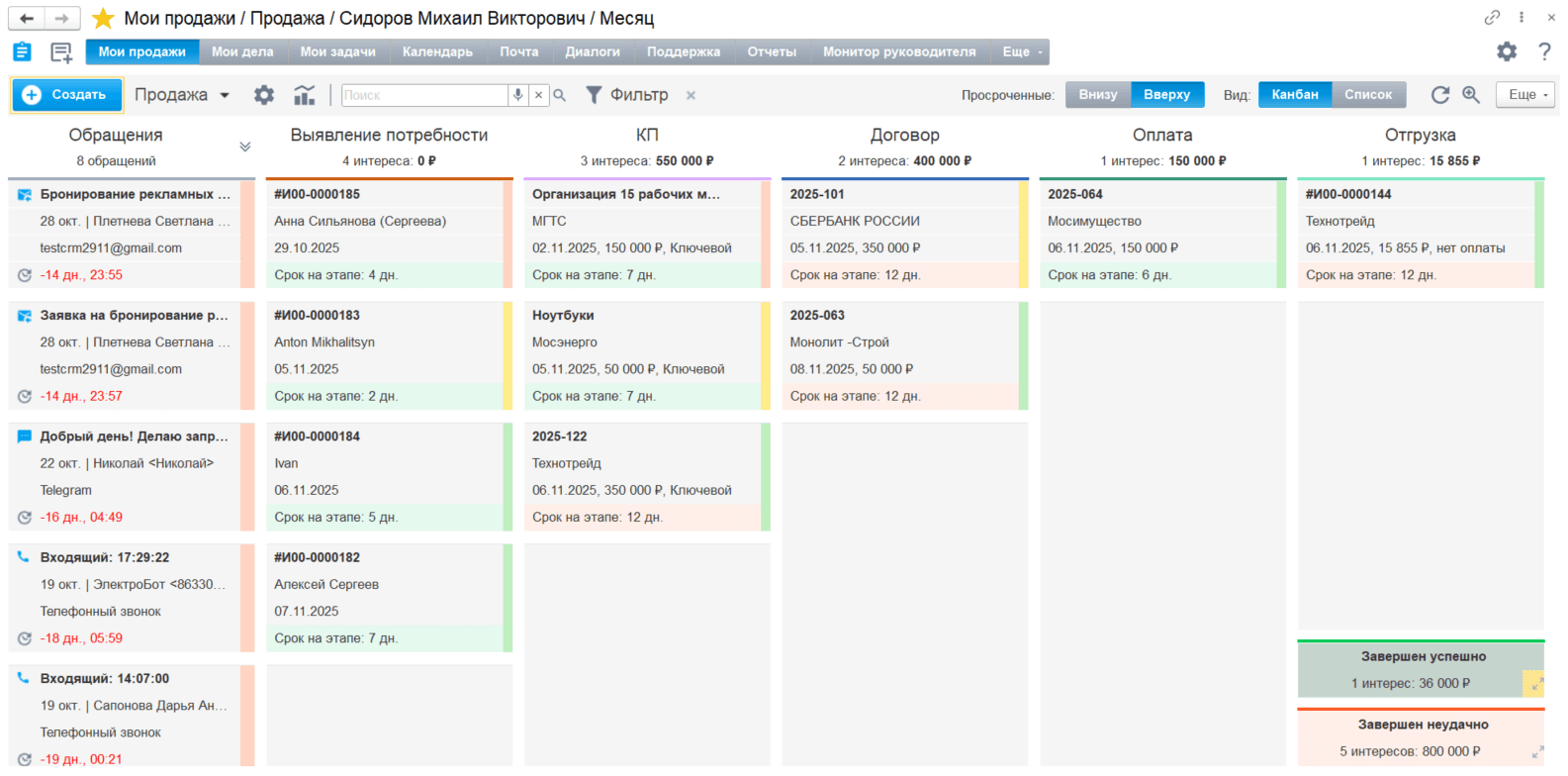The image size is (1568, 776).
Task: Click the copy link icon
Action: pos(1492,18)
